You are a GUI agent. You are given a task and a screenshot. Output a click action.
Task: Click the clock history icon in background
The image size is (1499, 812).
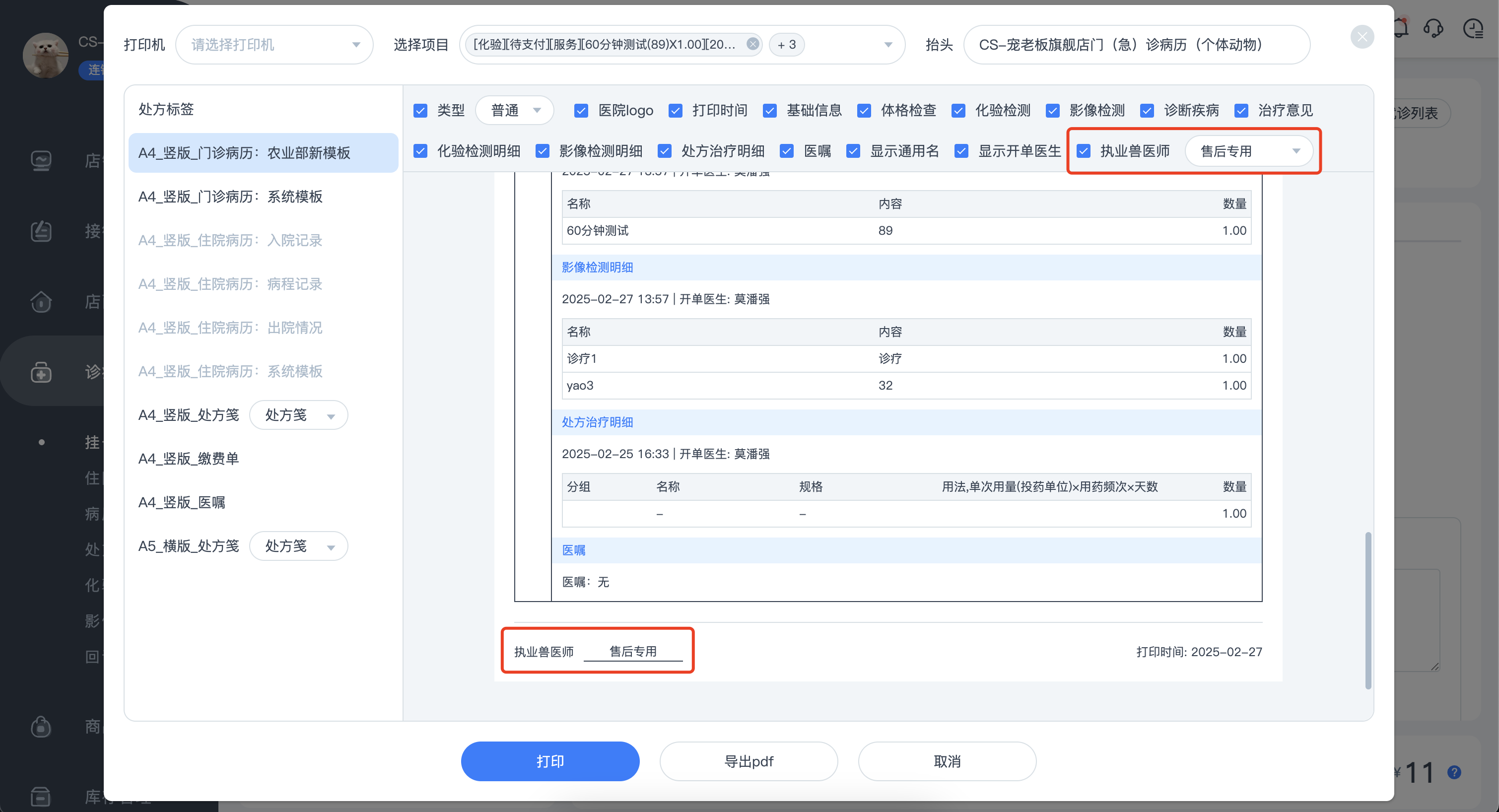pos(1473,28)
